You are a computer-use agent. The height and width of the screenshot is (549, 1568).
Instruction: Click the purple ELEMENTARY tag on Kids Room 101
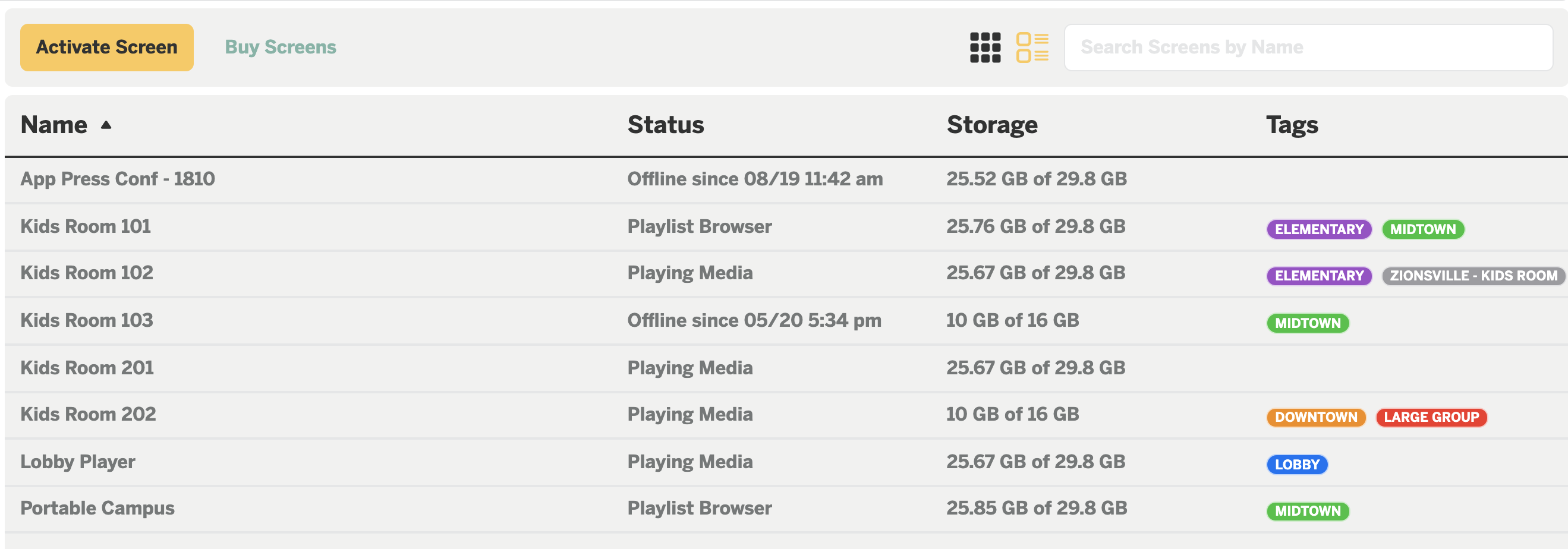point(1319,229)
